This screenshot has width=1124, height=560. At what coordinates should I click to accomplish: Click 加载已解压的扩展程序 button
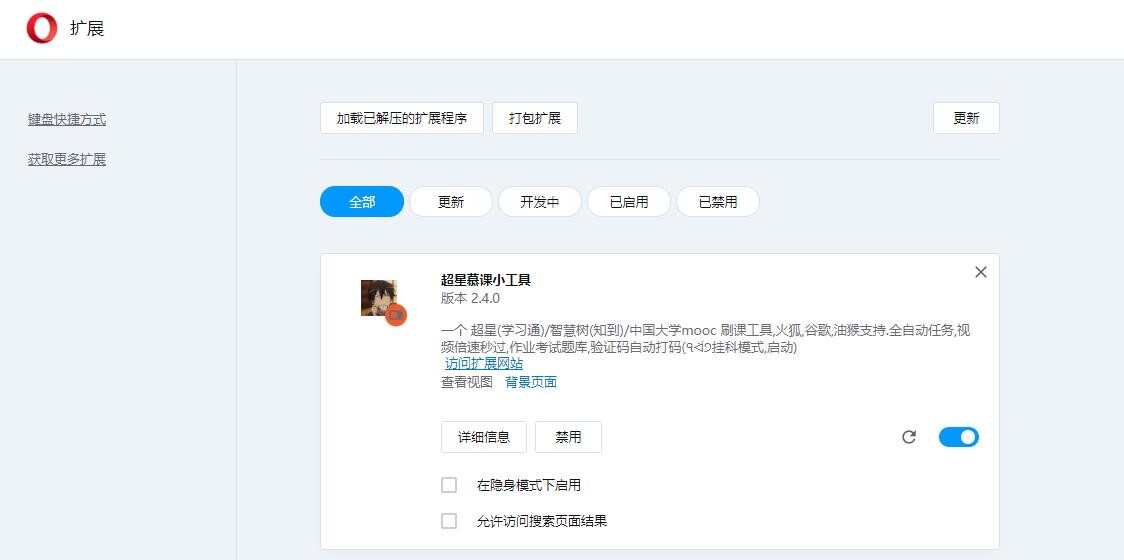click(402, 118)
